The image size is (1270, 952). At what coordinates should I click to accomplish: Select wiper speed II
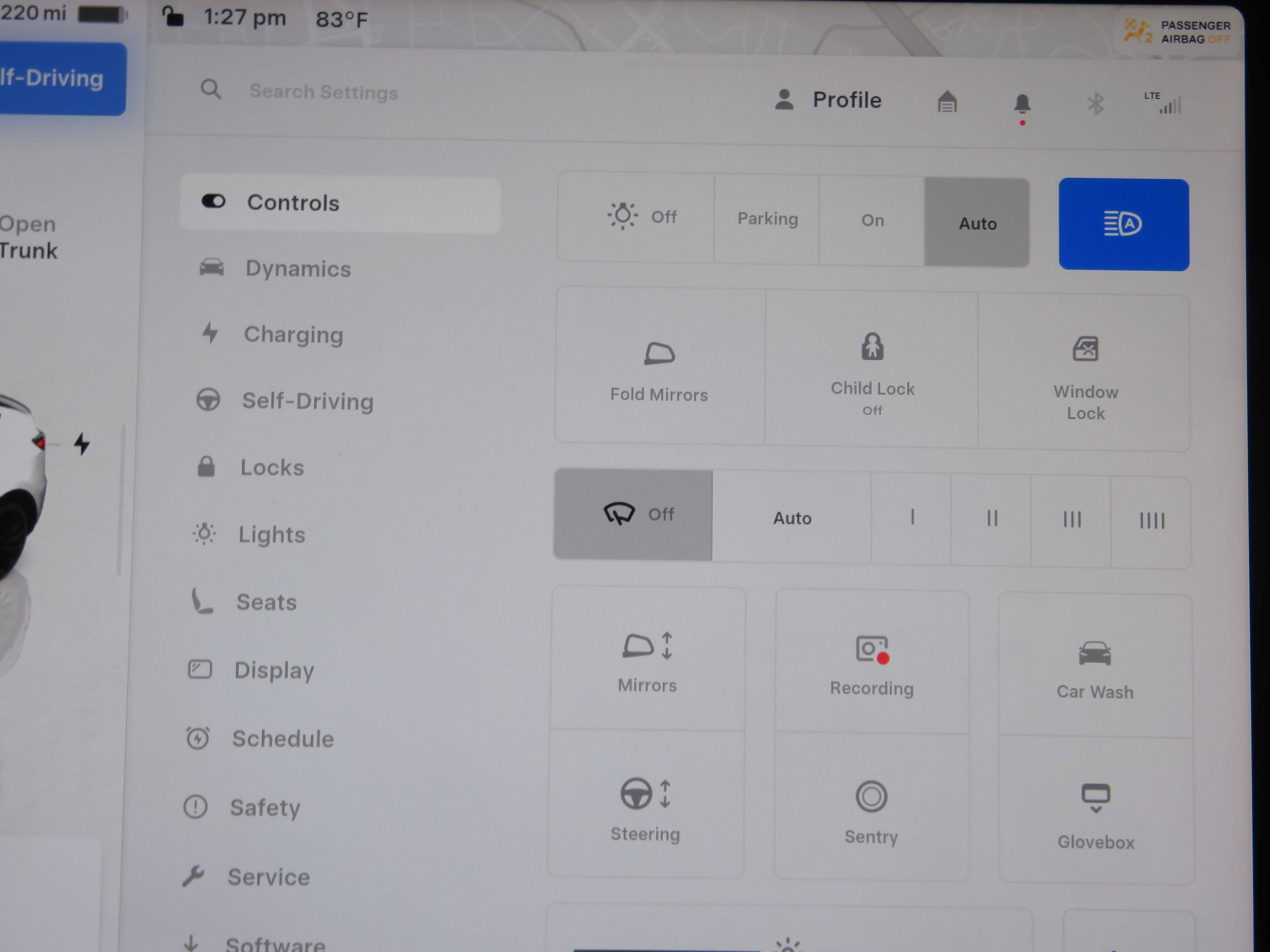991,520
